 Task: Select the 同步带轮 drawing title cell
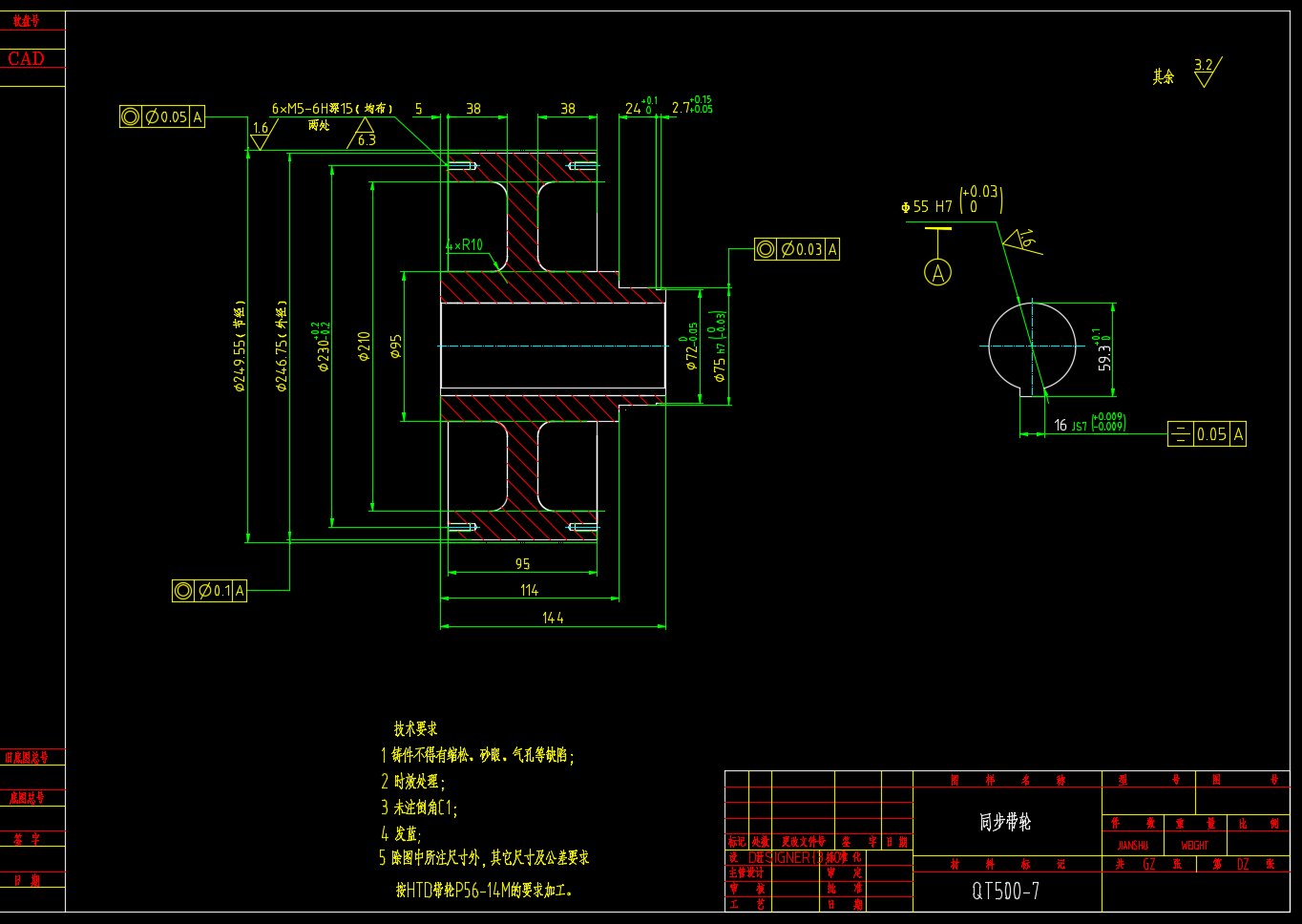click(1005, 822)
